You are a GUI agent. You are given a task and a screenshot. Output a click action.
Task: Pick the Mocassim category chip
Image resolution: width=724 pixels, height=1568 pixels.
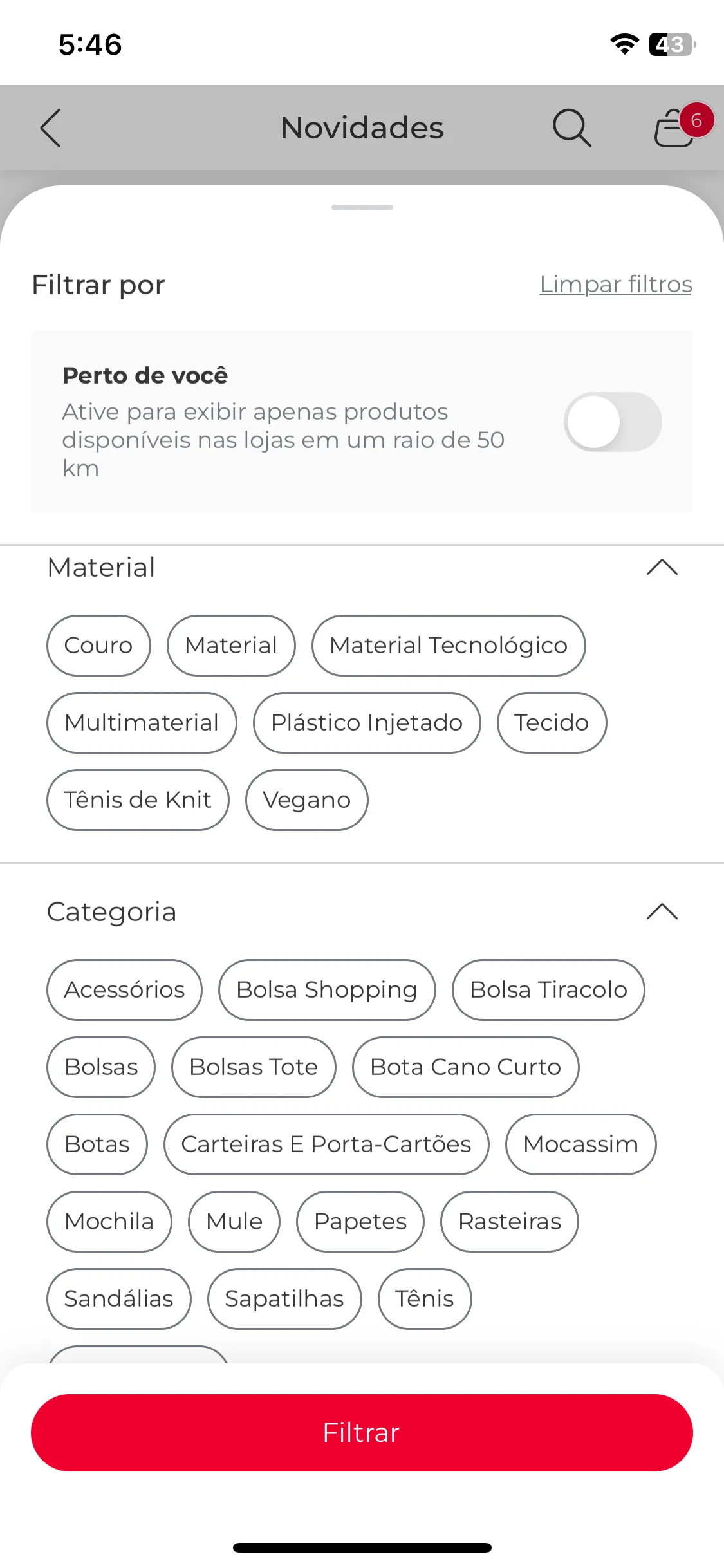pos(581,1144)
